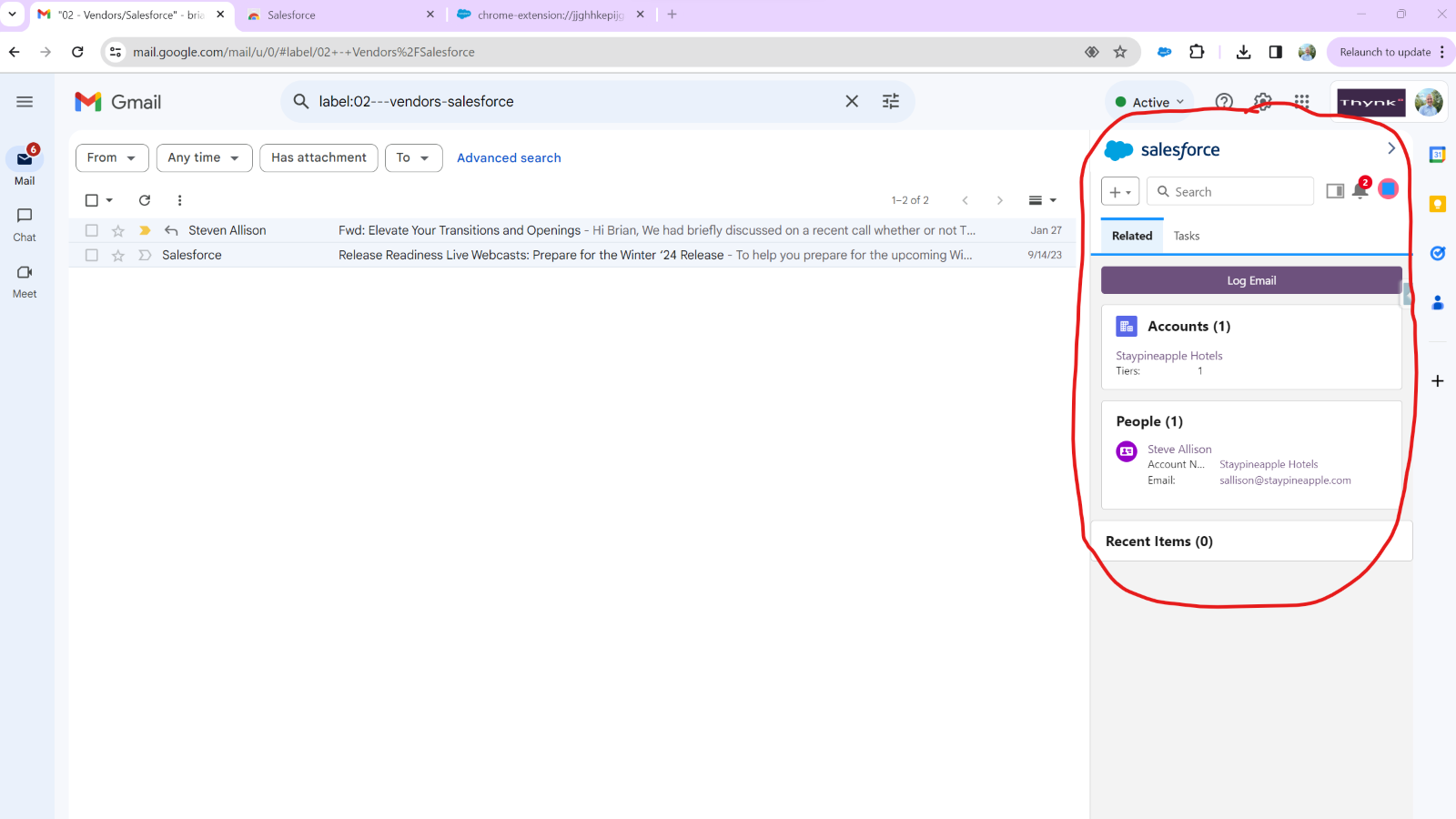Screen dimensions: 1456x819
Task: Open the Advanced search link
Action: [509, 157]
